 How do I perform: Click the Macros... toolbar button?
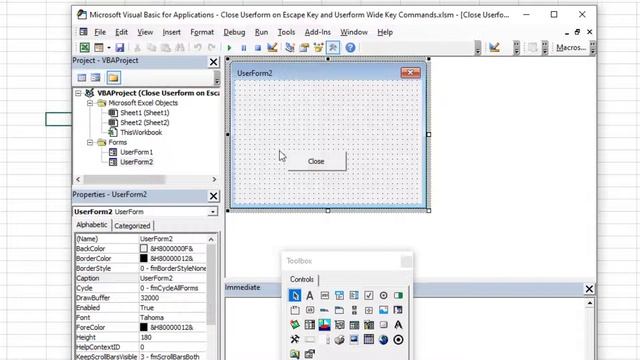tap(571, 48)
